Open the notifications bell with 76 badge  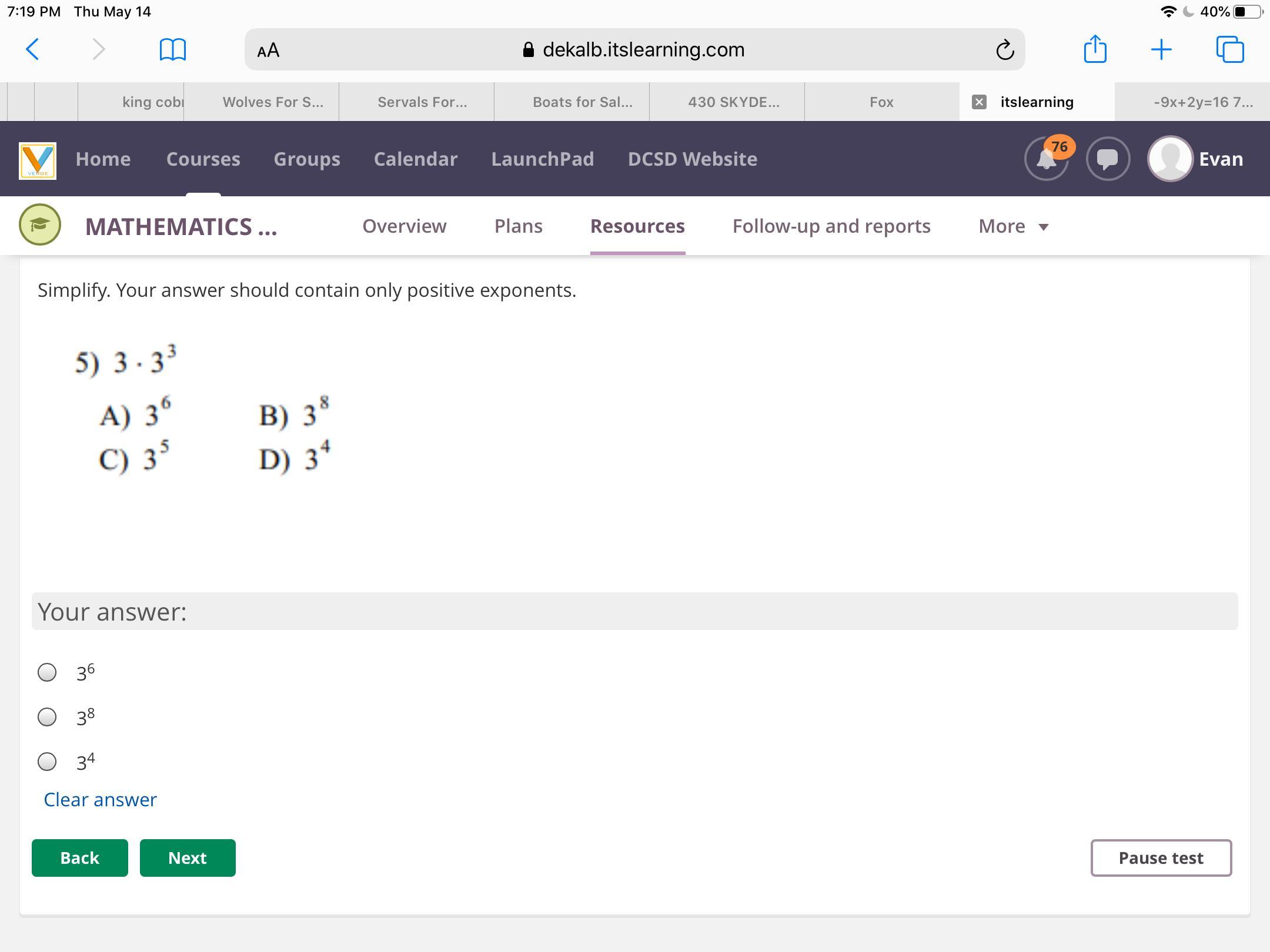pyautogui.click(x=1047, y=159)
